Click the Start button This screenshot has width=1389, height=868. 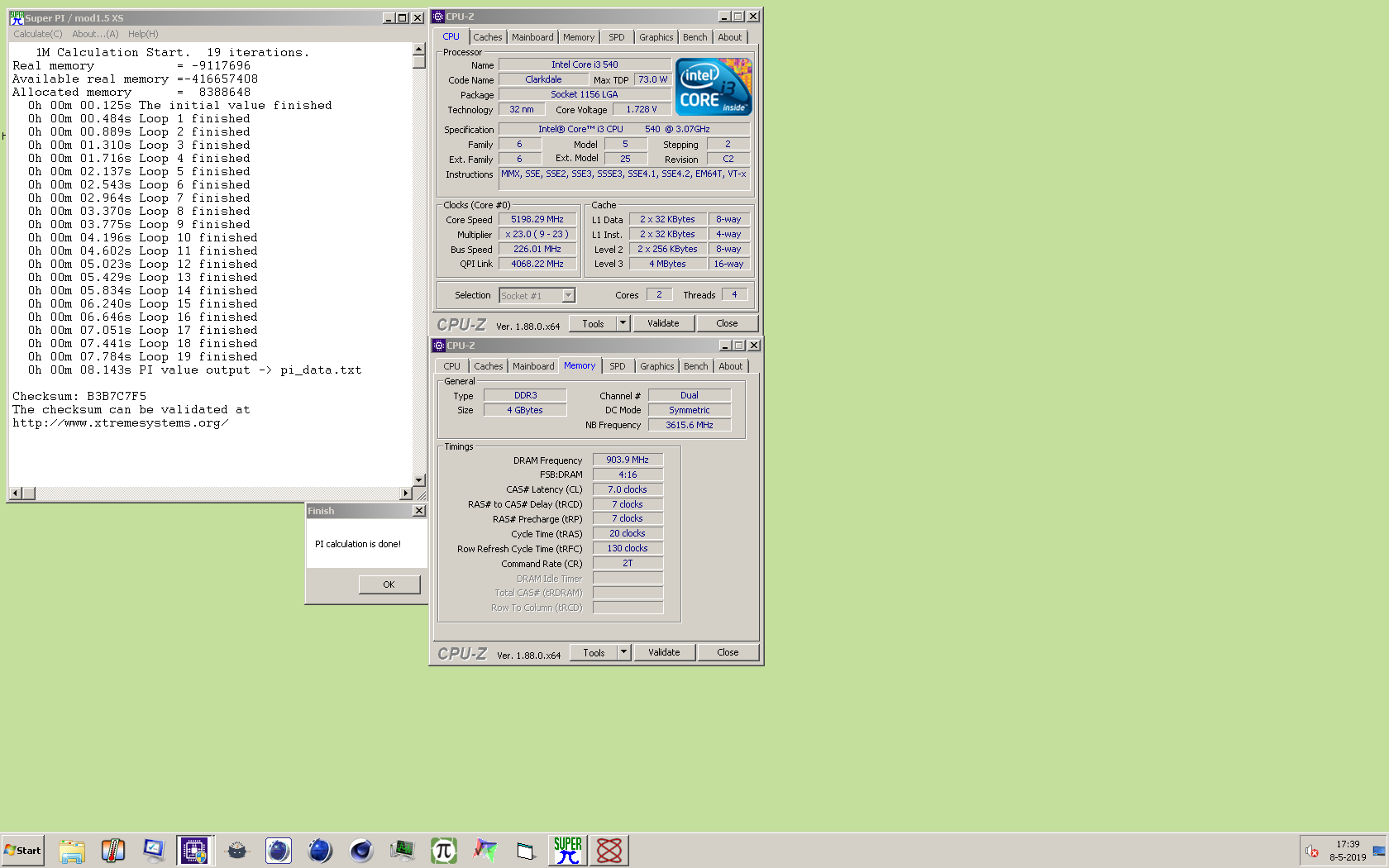click(23, 850)
